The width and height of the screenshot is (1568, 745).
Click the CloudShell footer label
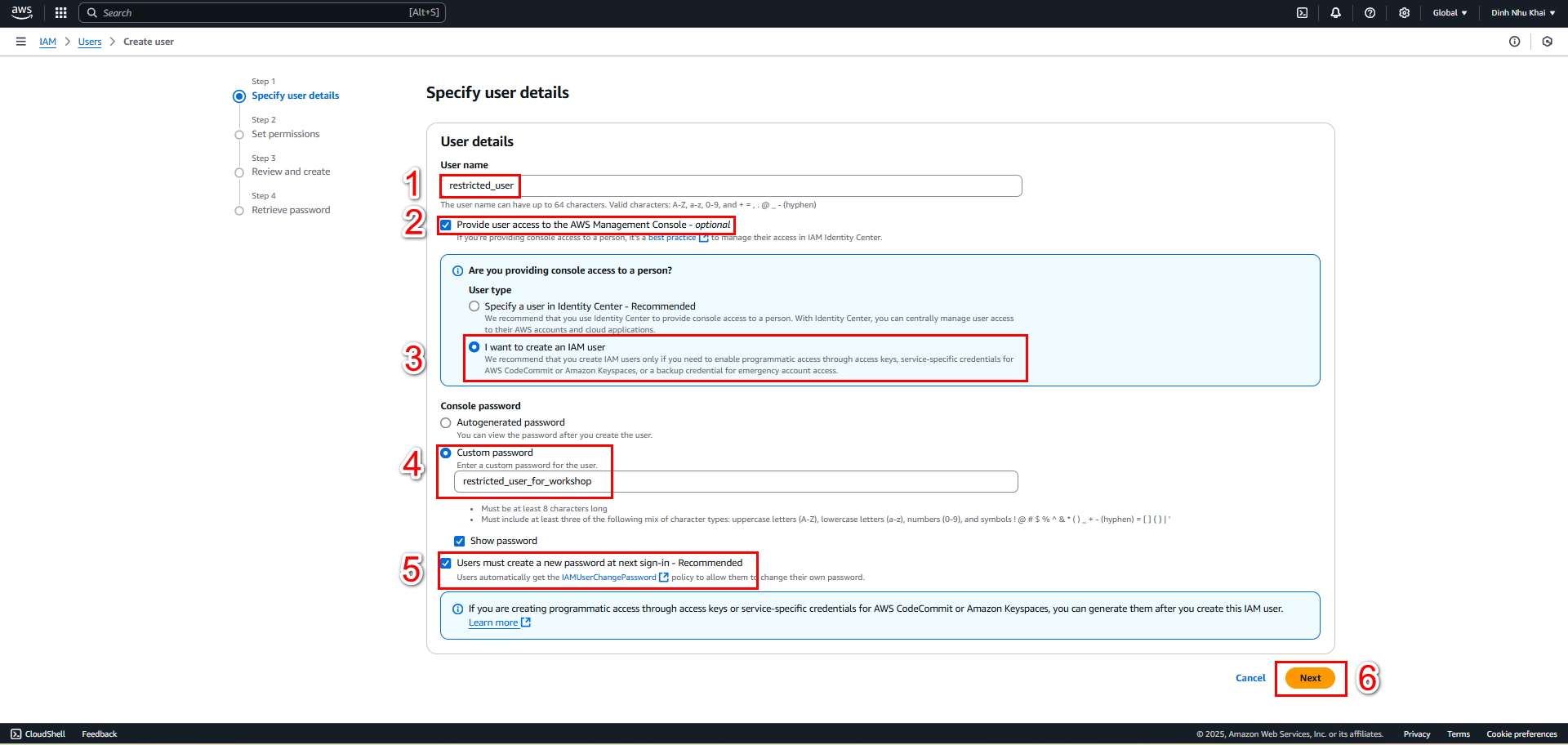(x=45, y=734)
